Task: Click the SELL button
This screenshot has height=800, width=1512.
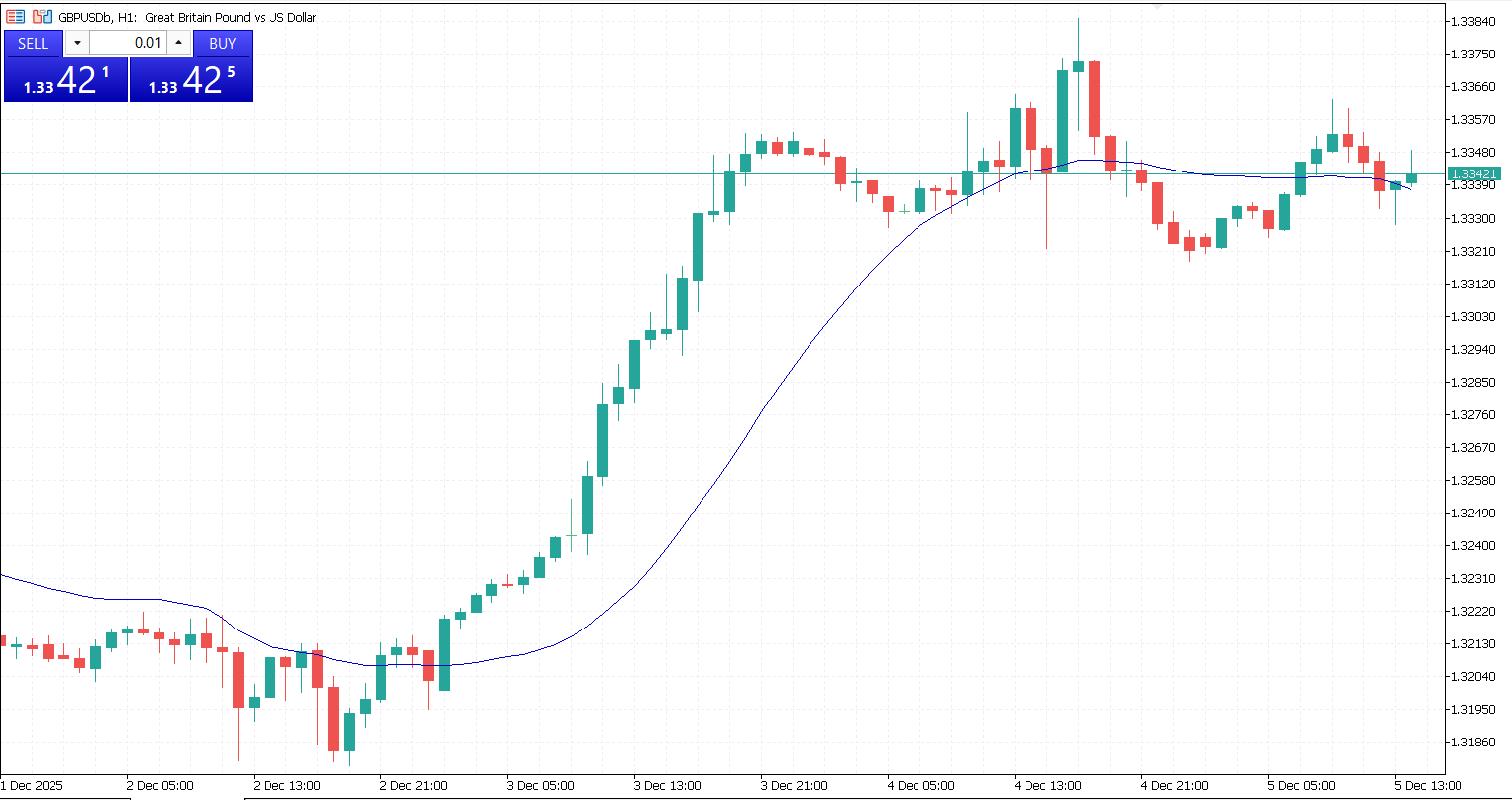Action: click(33, 43)
